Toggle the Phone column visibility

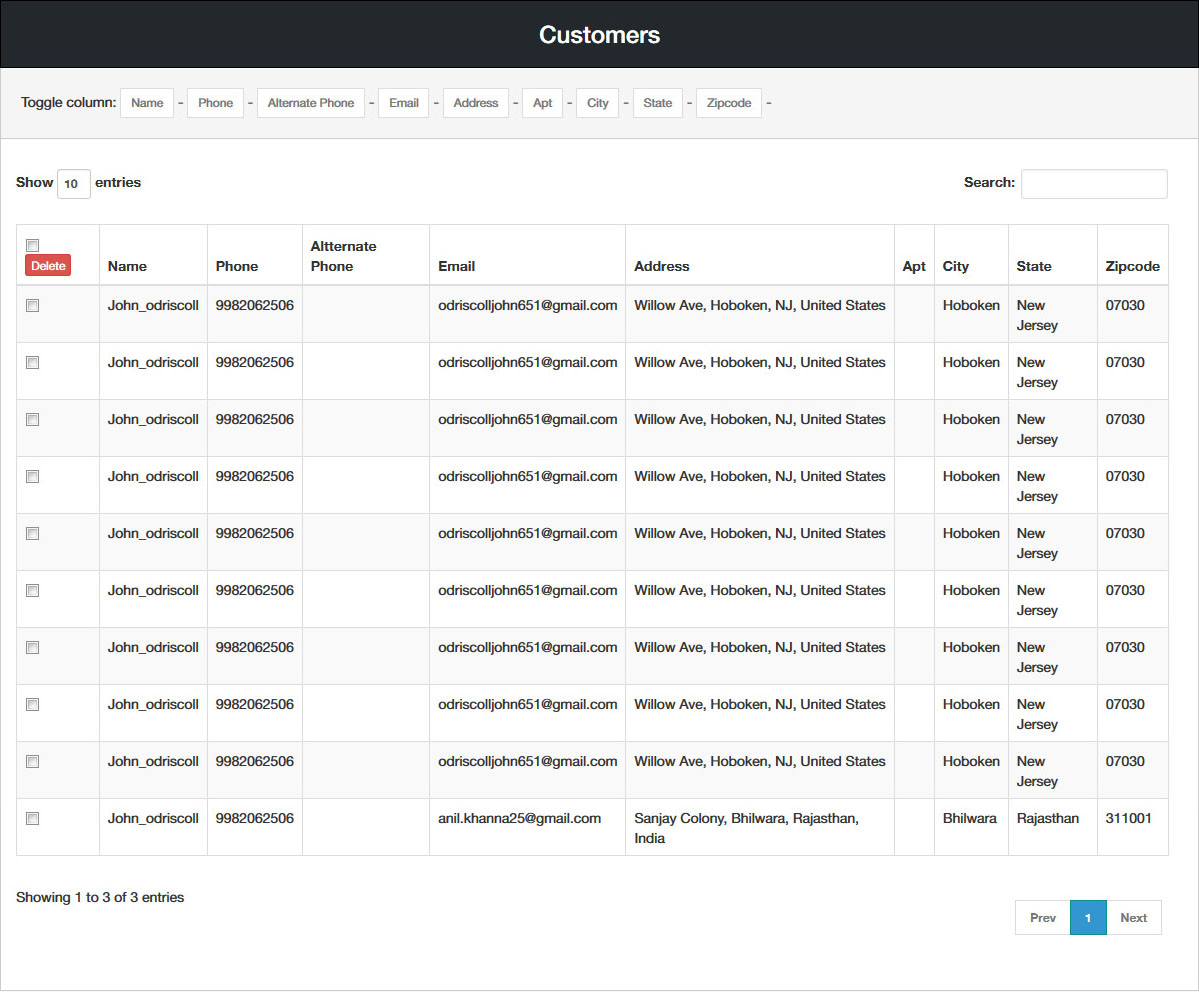coord(215,103)
